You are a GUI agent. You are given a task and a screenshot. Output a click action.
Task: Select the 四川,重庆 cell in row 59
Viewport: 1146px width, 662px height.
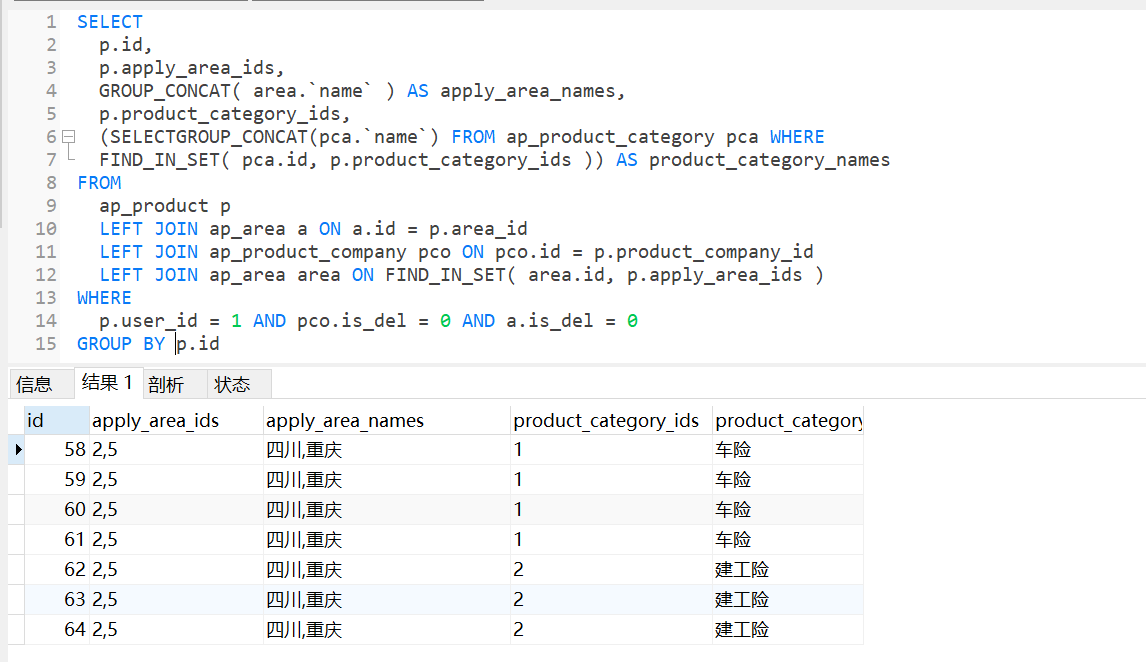(x=304, y=480)
